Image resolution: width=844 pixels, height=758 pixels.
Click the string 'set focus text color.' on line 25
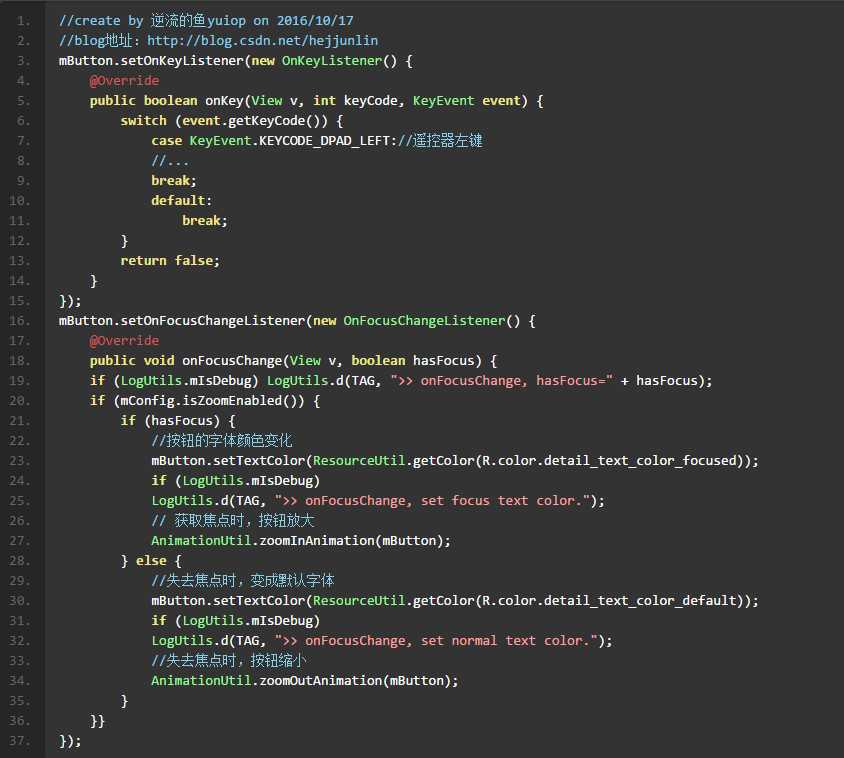coord(502,501)
